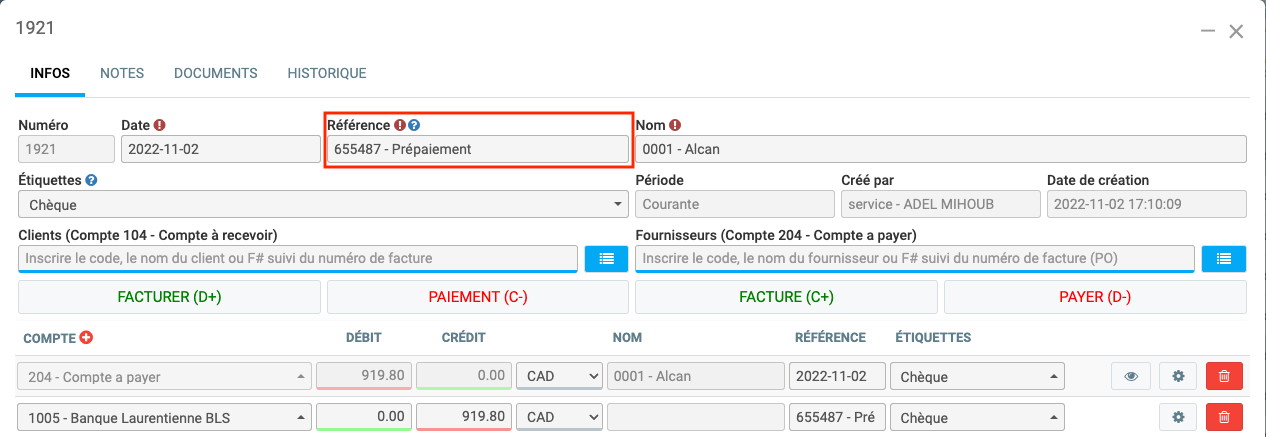This screenshot has width=1266, height=437.
Task: Go to the HISTORIQUE tab
Action: (x=326, y=73)
